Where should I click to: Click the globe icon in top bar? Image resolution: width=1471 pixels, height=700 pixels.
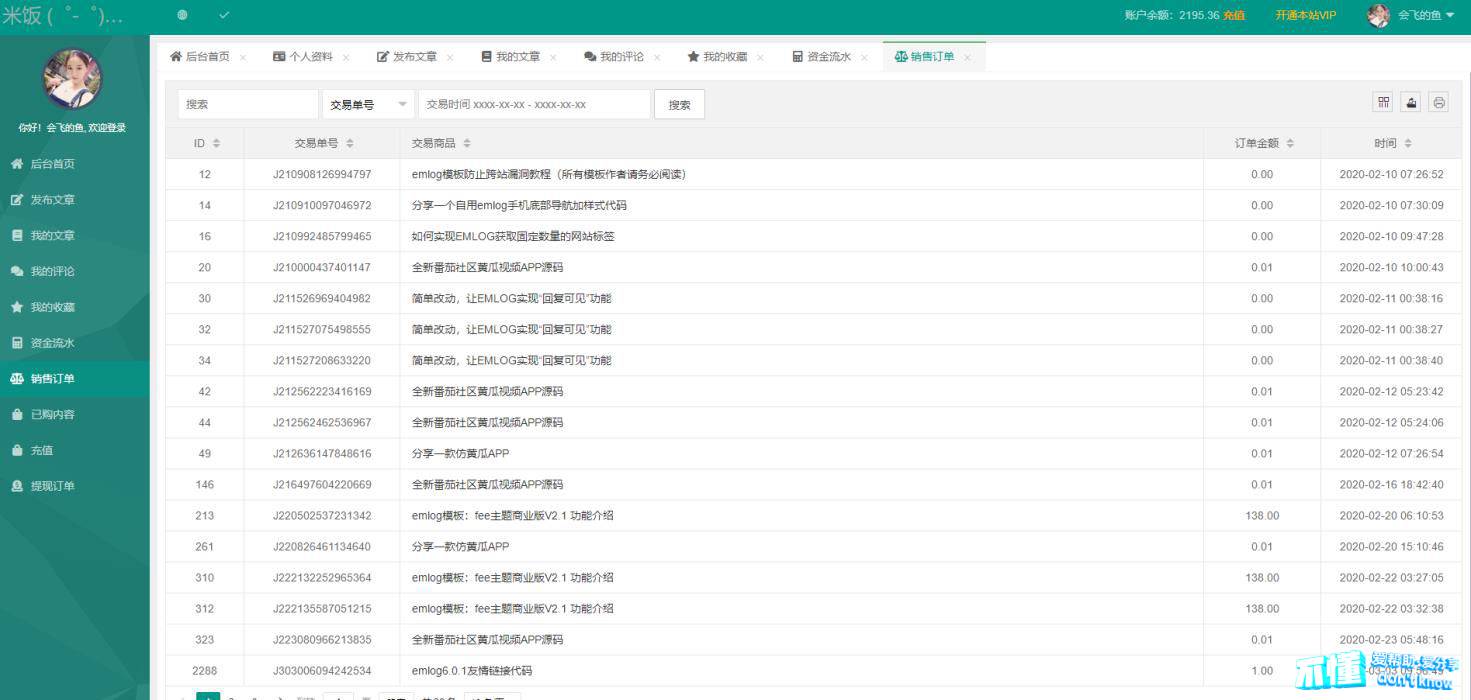[182, 15]
